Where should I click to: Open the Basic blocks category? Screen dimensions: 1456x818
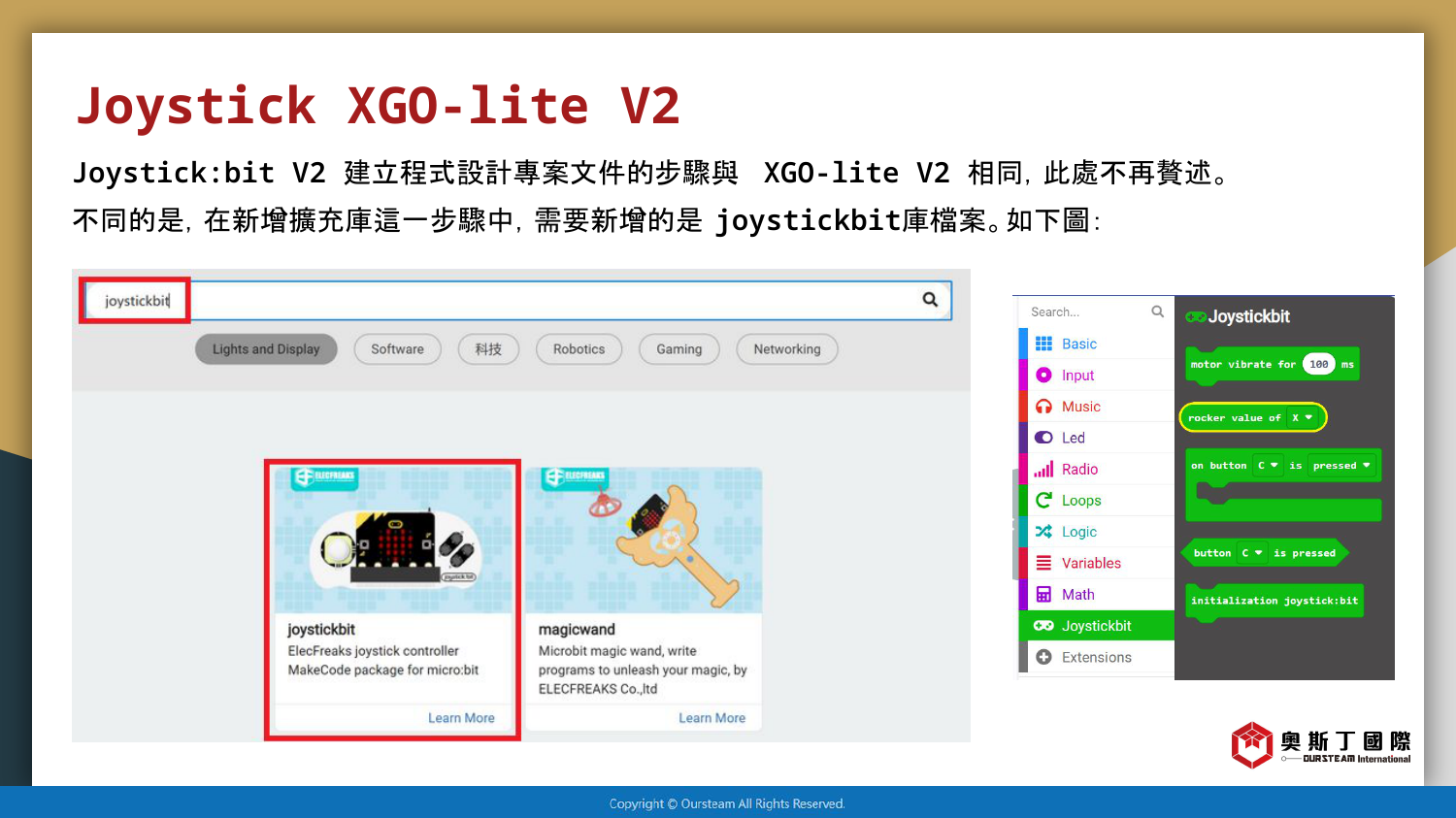click(x=1096, y=344)
